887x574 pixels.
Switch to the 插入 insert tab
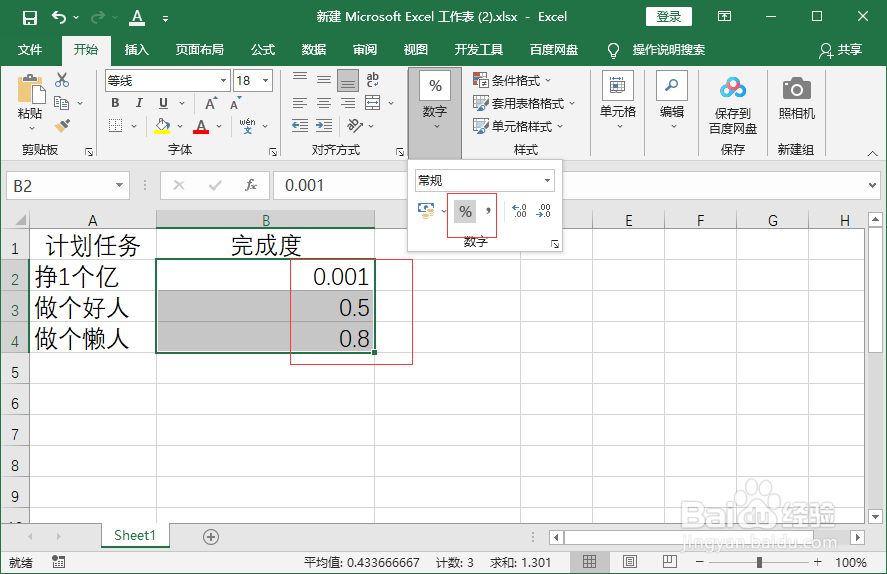[x=136, y=50]
